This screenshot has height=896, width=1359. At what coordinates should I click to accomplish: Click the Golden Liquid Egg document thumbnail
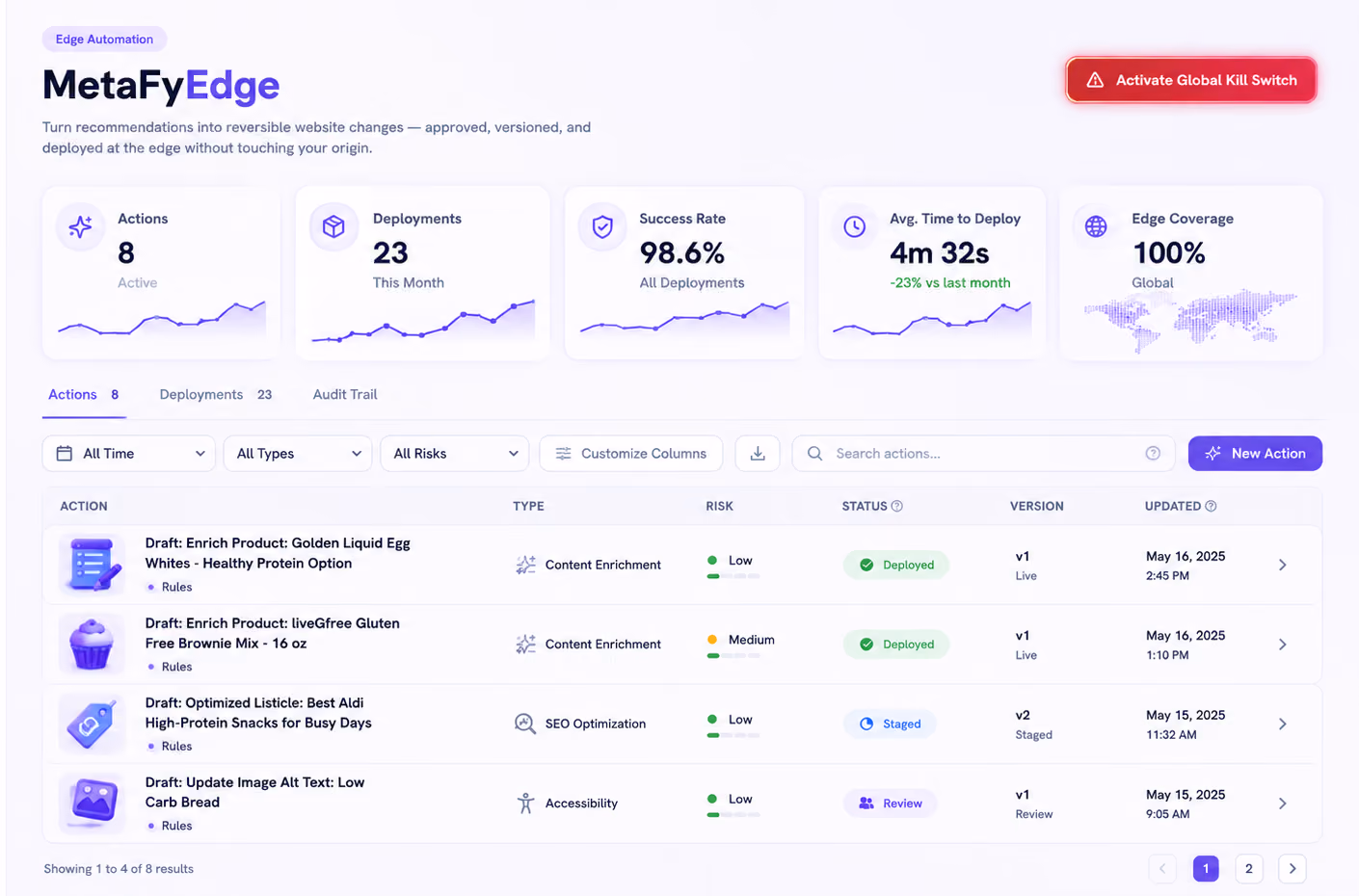tap(92, 565)
